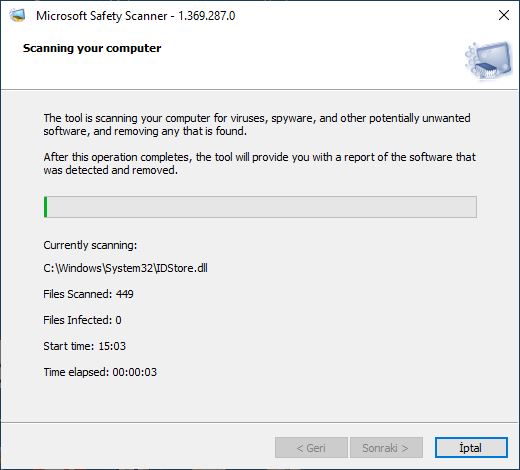
Task: Click the green filled portion of progress bar
Action: [46, 207]
